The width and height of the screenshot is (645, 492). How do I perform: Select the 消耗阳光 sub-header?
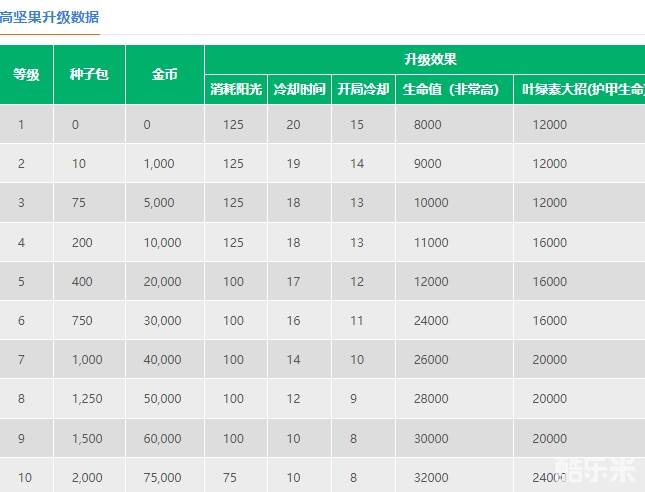point(236,89)
